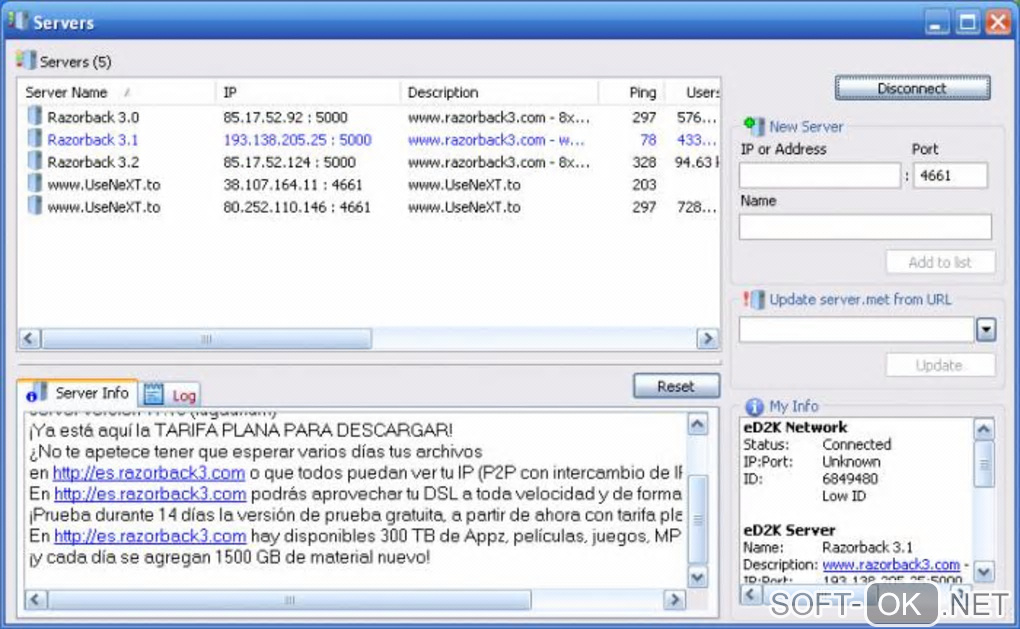This screenshot has height=629, width=1020.
Task: Click My Info horizontal scroll left arrow
Action: [x=751, y=594]
